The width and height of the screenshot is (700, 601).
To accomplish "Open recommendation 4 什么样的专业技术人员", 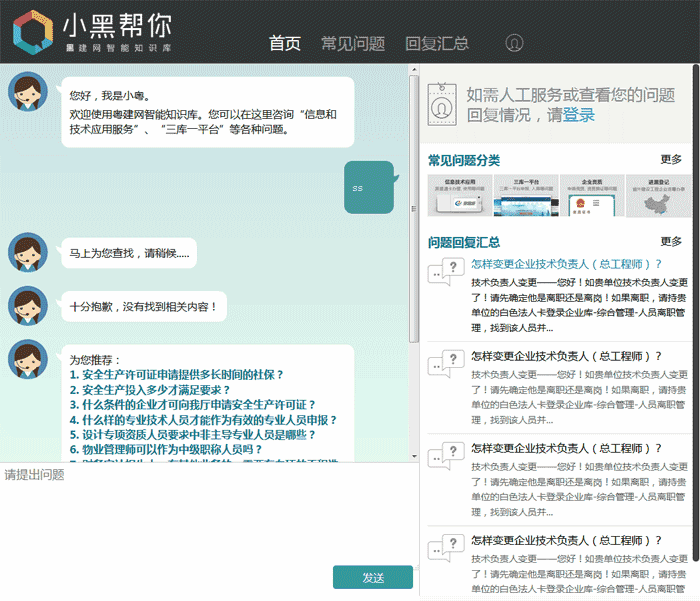I will 203,420.
